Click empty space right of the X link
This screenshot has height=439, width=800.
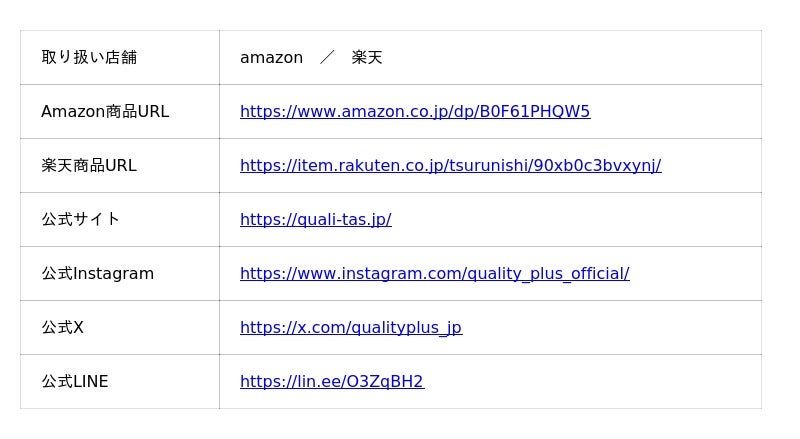610,328
